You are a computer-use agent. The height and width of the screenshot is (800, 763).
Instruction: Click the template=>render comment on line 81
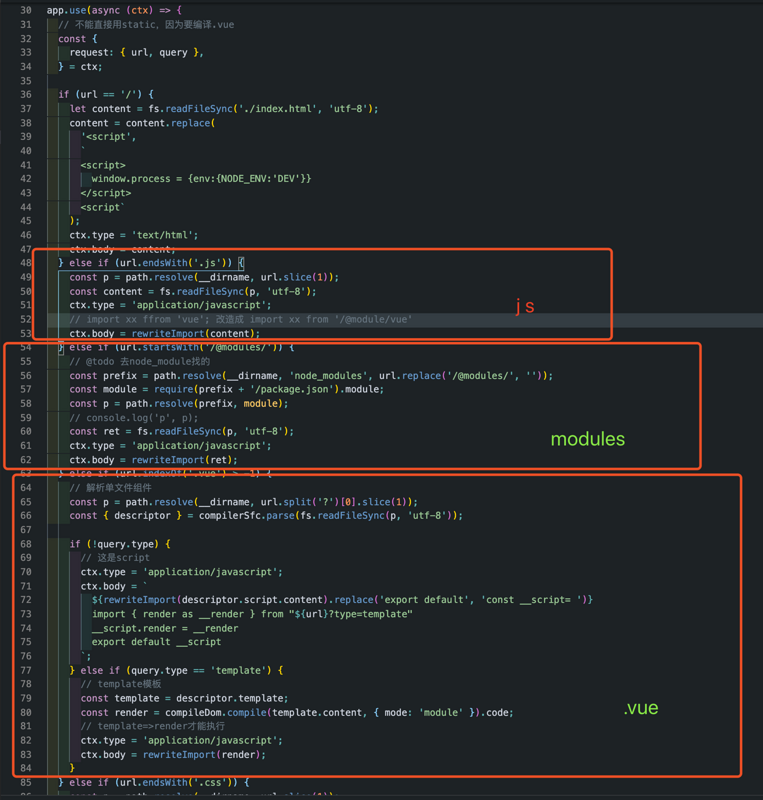[x=153, y=726]
